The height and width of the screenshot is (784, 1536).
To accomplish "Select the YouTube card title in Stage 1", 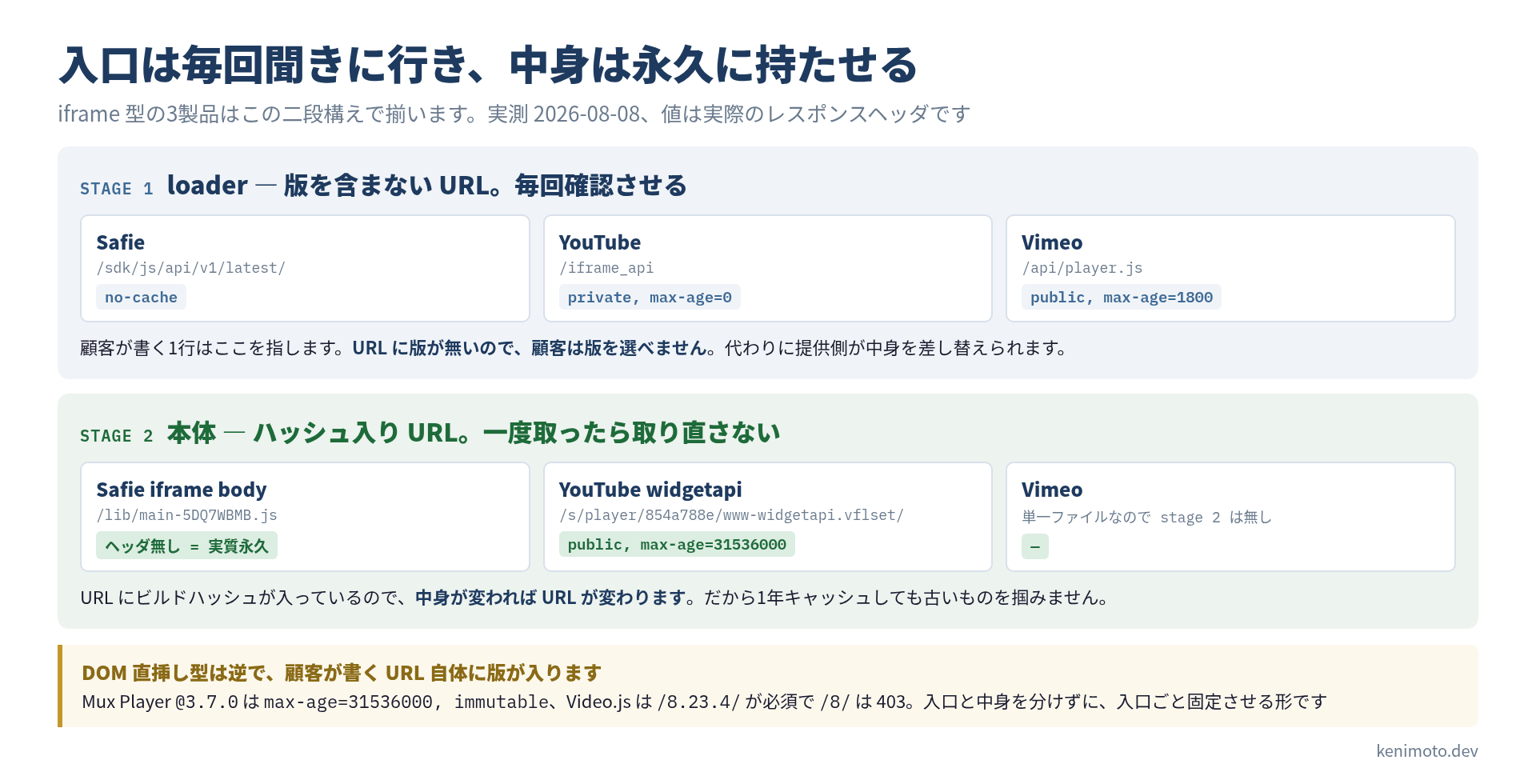I will (600, 242).
